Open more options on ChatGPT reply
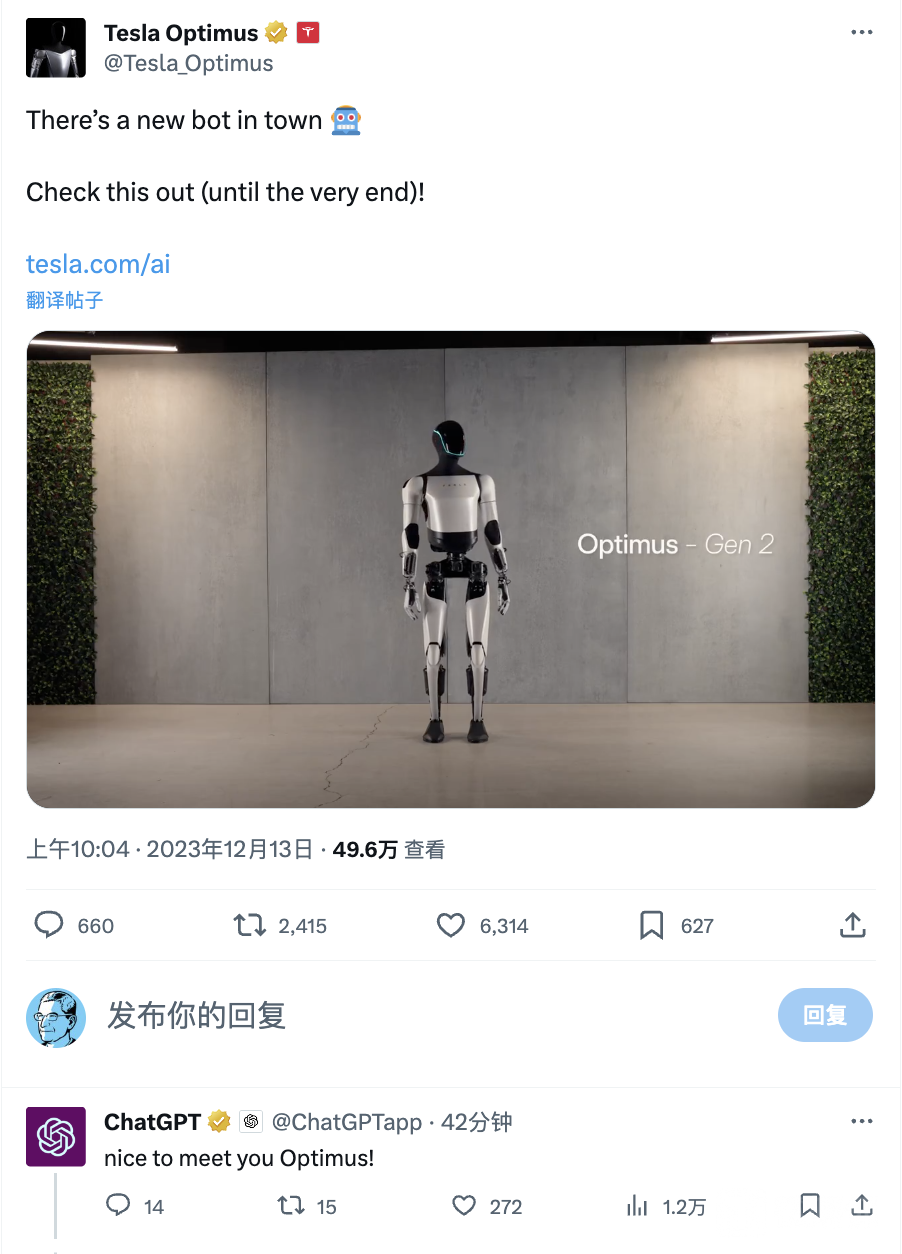This screenshot has width=902, height=1254. [x=862, y=1121]
